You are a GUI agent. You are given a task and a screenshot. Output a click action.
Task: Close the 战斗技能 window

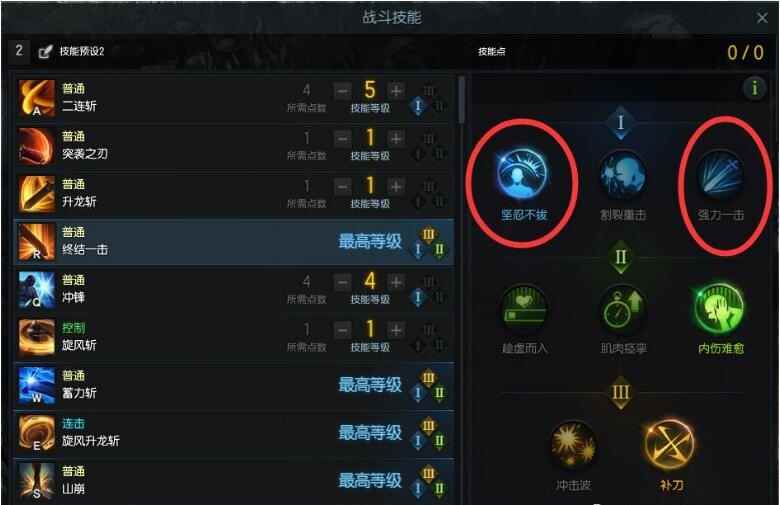tap(762, 18)
